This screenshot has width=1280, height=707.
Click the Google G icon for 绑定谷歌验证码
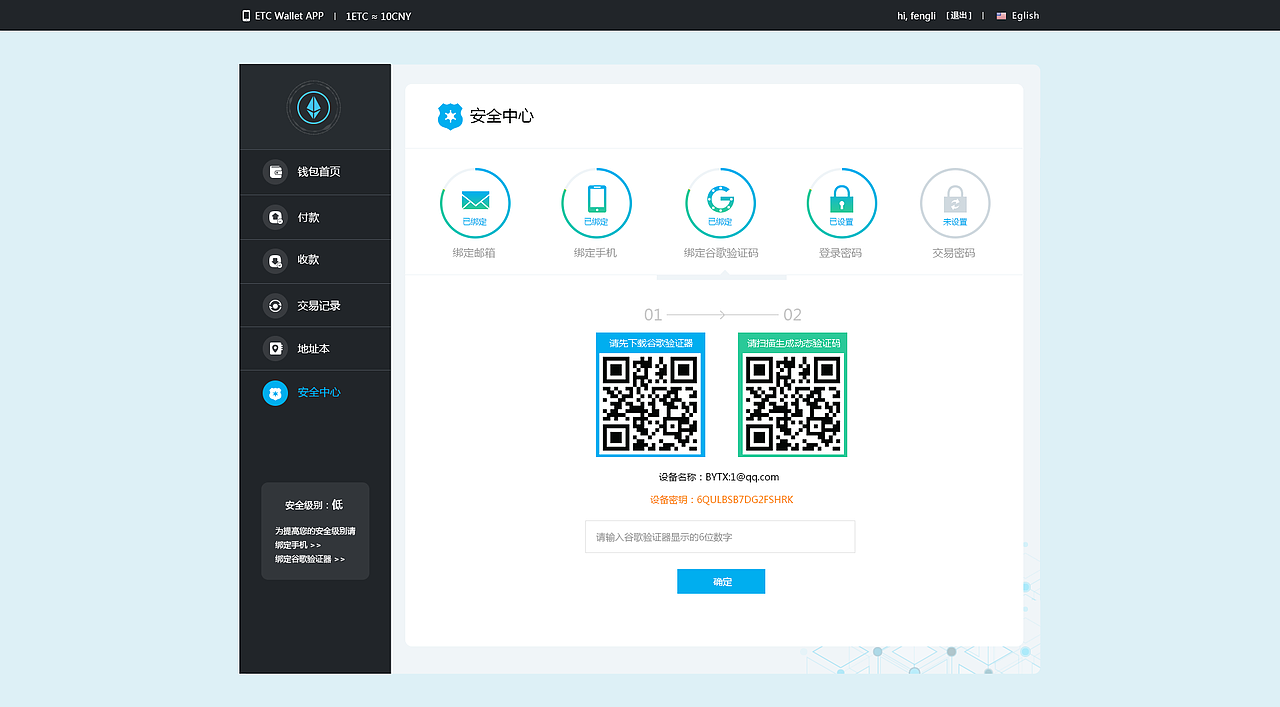click(x=720, y=200)
